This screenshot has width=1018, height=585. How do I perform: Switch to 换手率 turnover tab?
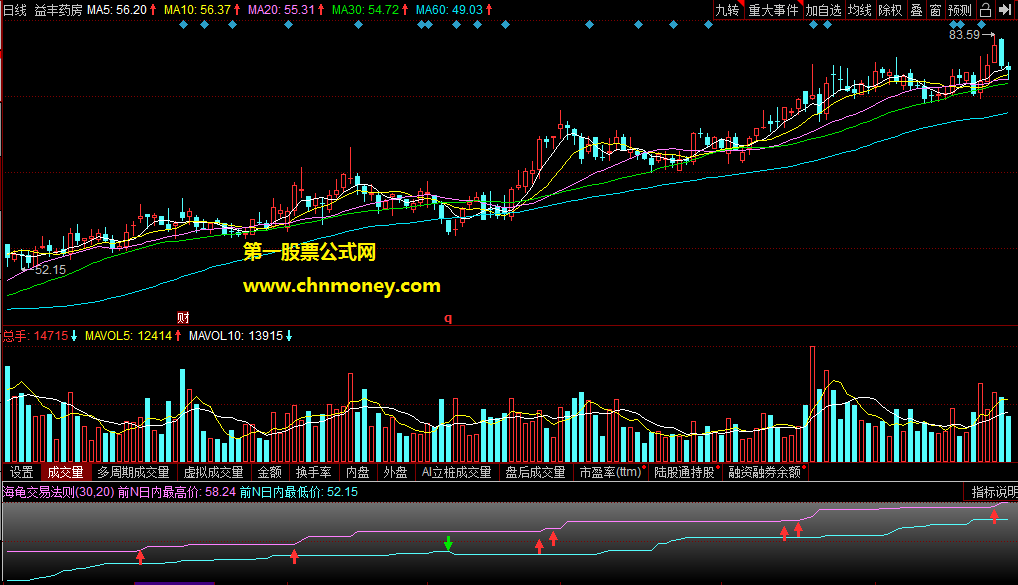314,472
